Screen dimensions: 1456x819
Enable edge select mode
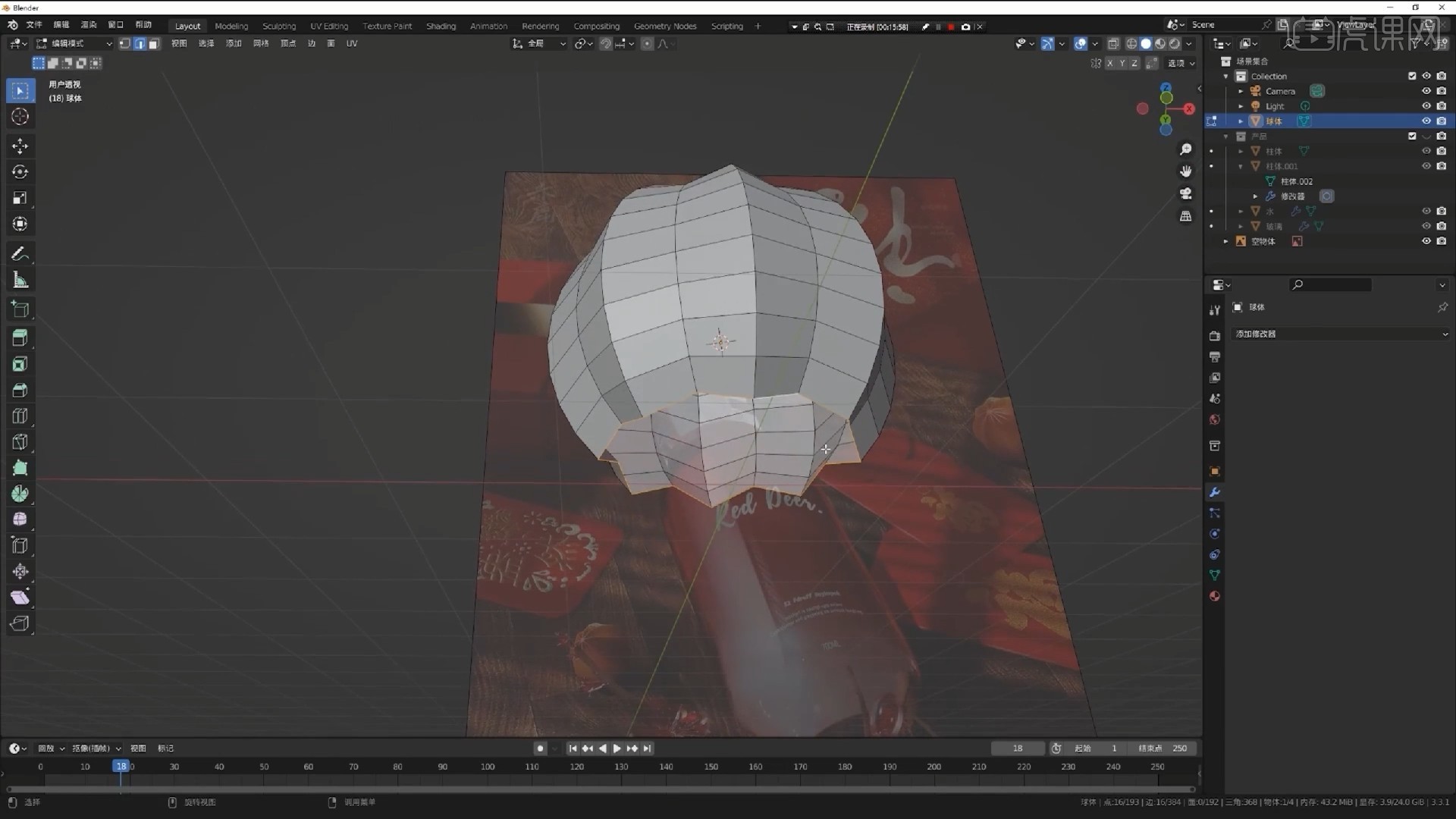tap(140, 44)
